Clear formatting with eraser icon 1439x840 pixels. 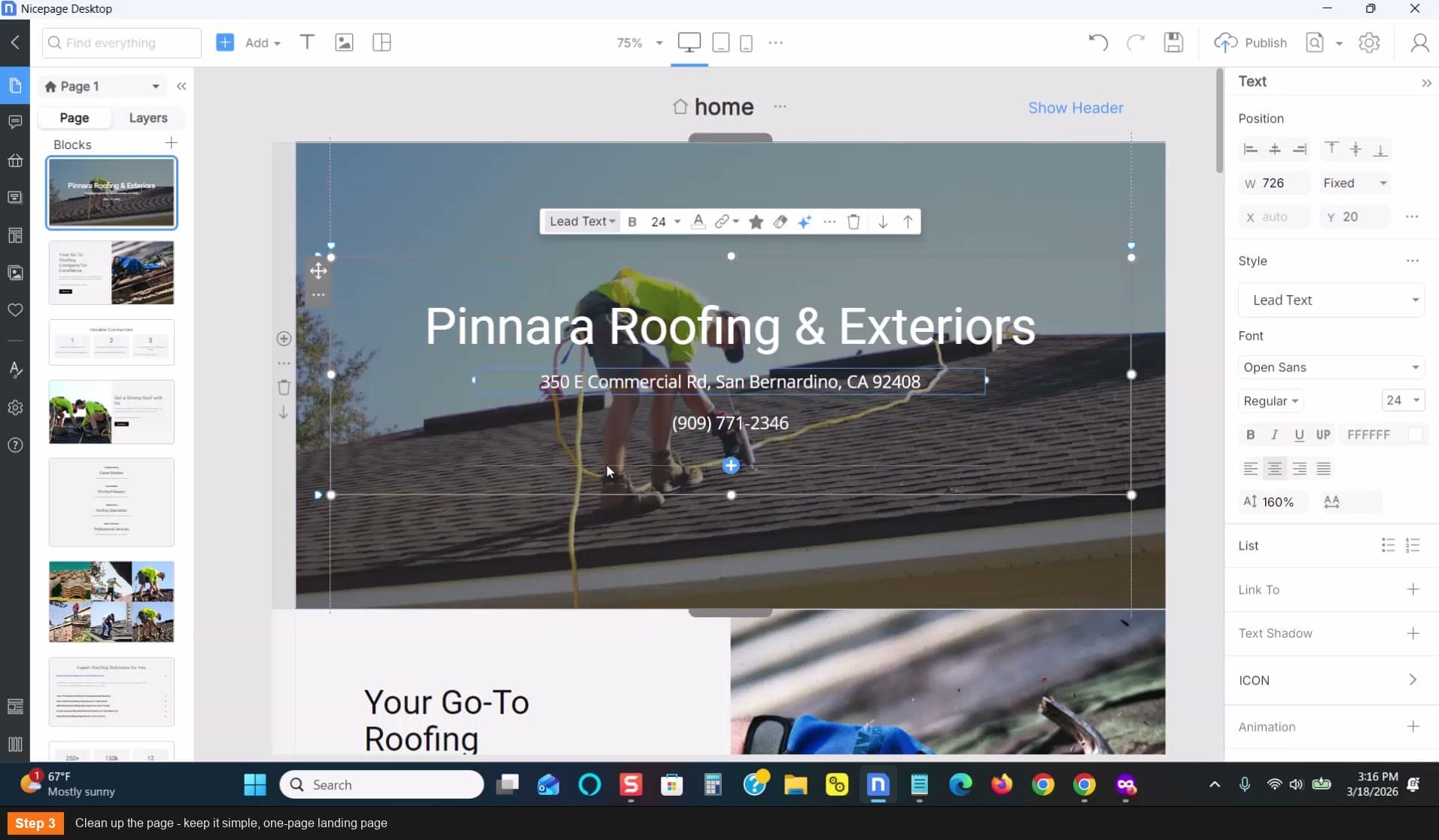[x=780, y=221]
